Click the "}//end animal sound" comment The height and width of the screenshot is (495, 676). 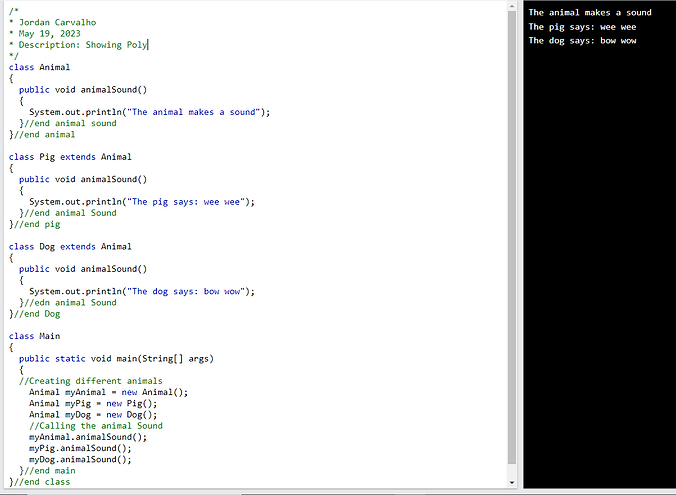pyautogui.click(x=68, y=123)
